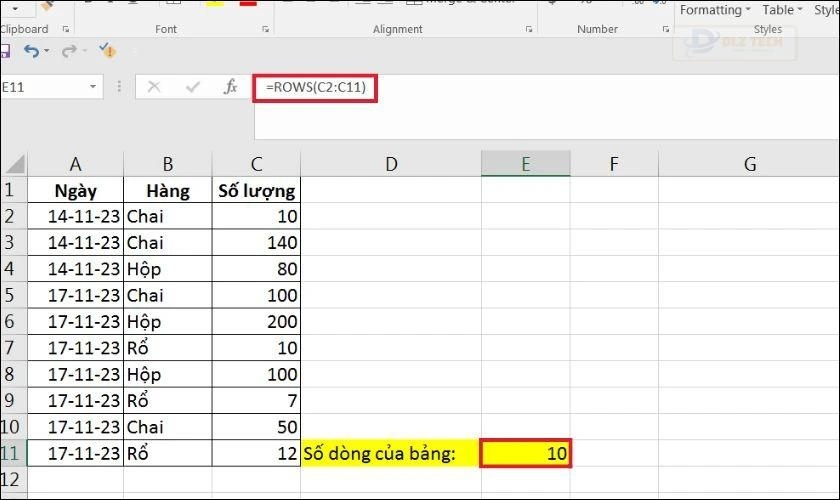Click the 'Hàng' header cell
This screenshot has width=840, height=500.
click(168, 190)
